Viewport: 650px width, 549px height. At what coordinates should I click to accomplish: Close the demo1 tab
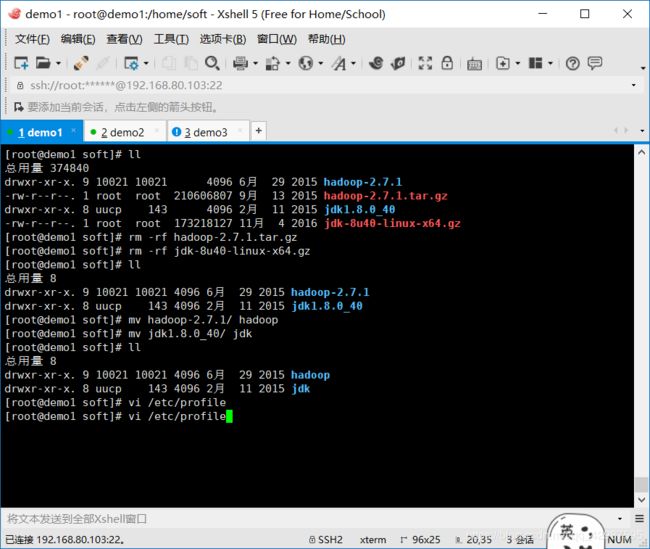(x=74, y=131)
